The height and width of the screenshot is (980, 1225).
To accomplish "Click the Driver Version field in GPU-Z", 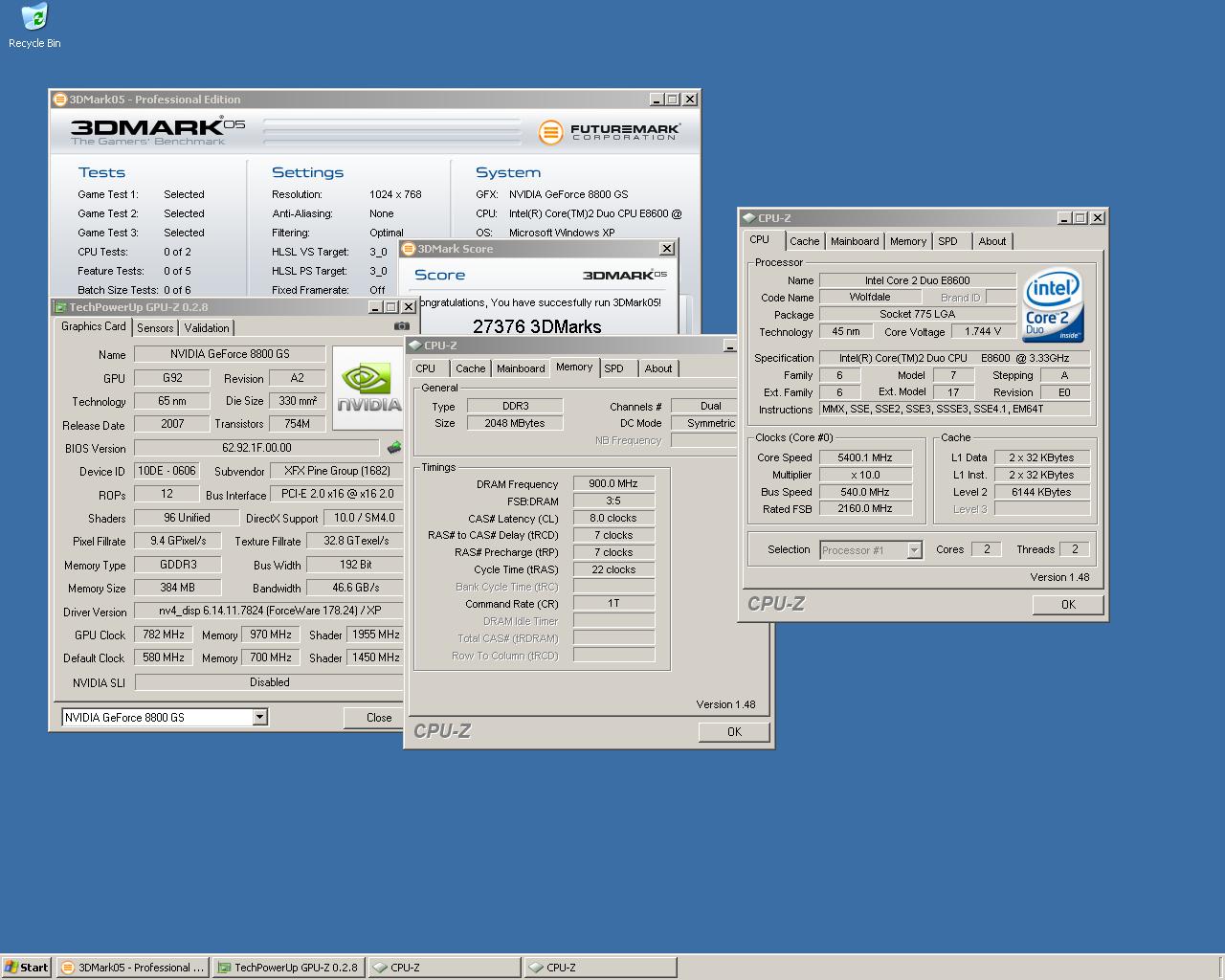I will pyautogui.click(x=268, y=611).
